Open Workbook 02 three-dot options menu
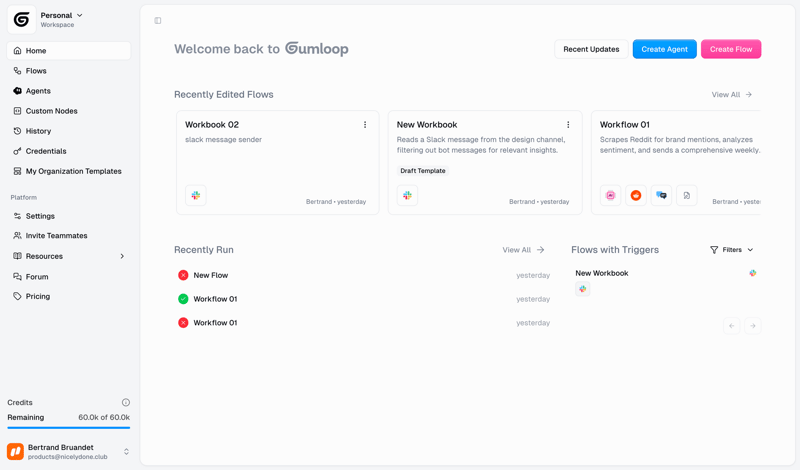Image resolution: width=800 pixels, height=470 pixels. pos(365,125)
